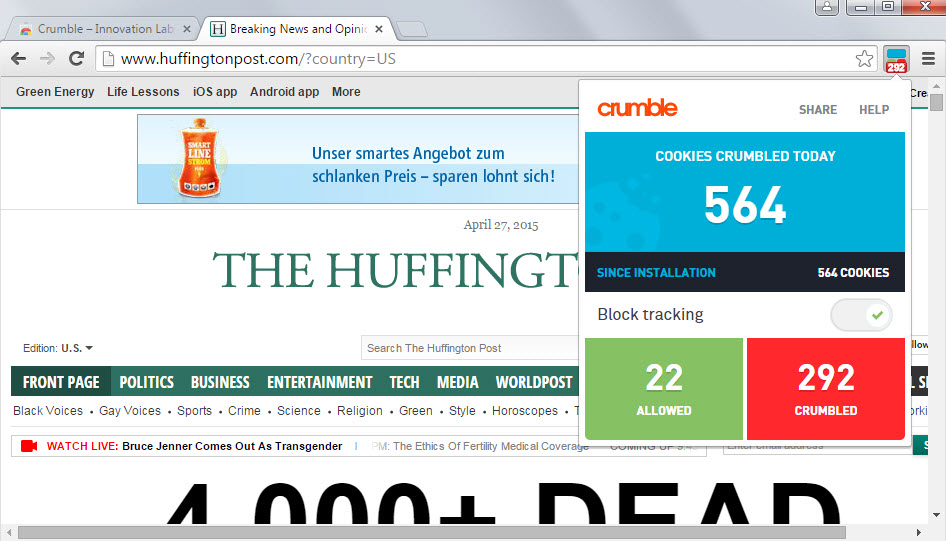Image resolution: width=946 pixels, height=541 pixels.
Task: Open the Science link
Action: (x=299, y=411)
